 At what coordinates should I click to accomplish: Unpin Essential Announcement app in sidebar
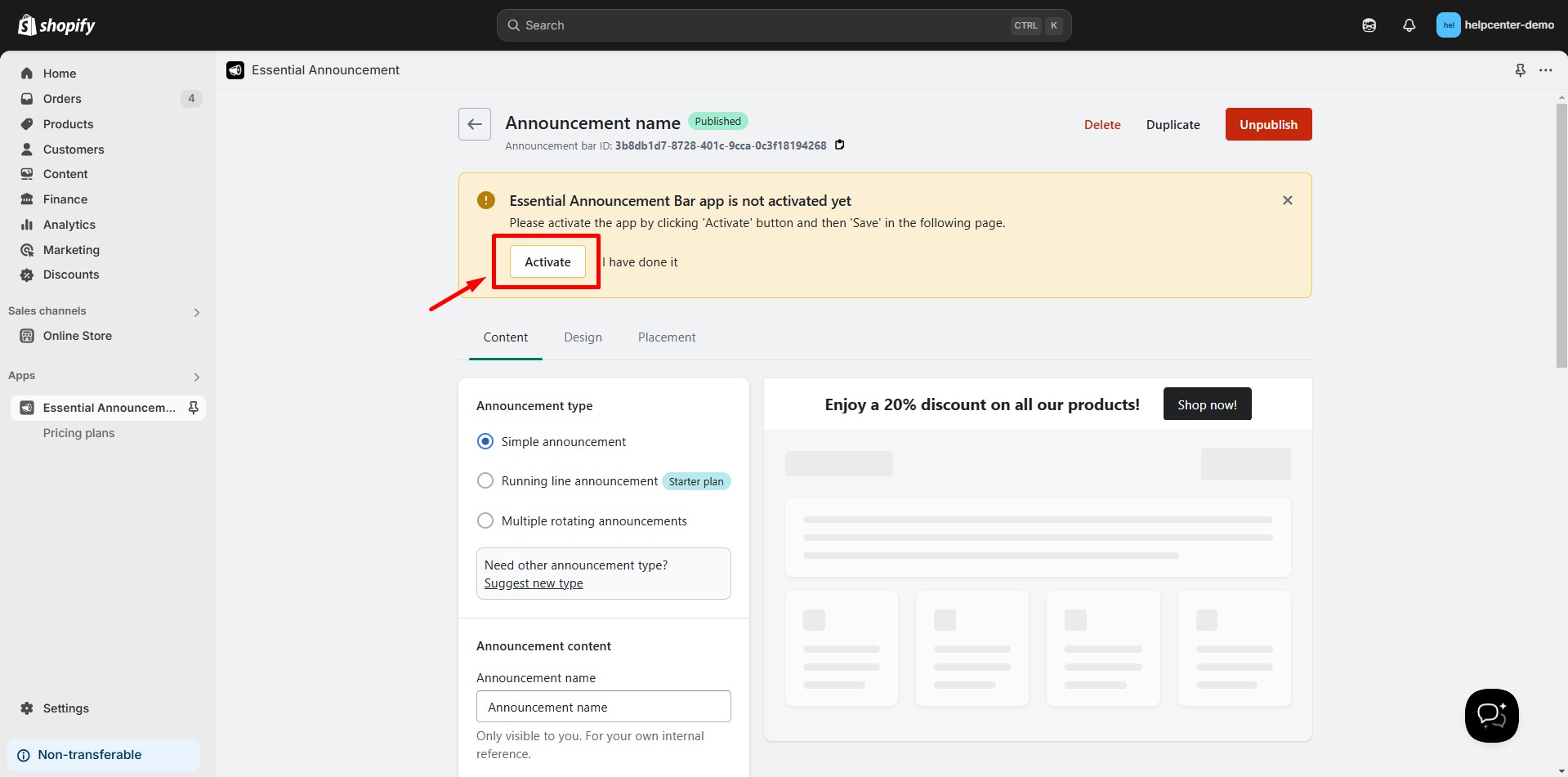point(194,408)
